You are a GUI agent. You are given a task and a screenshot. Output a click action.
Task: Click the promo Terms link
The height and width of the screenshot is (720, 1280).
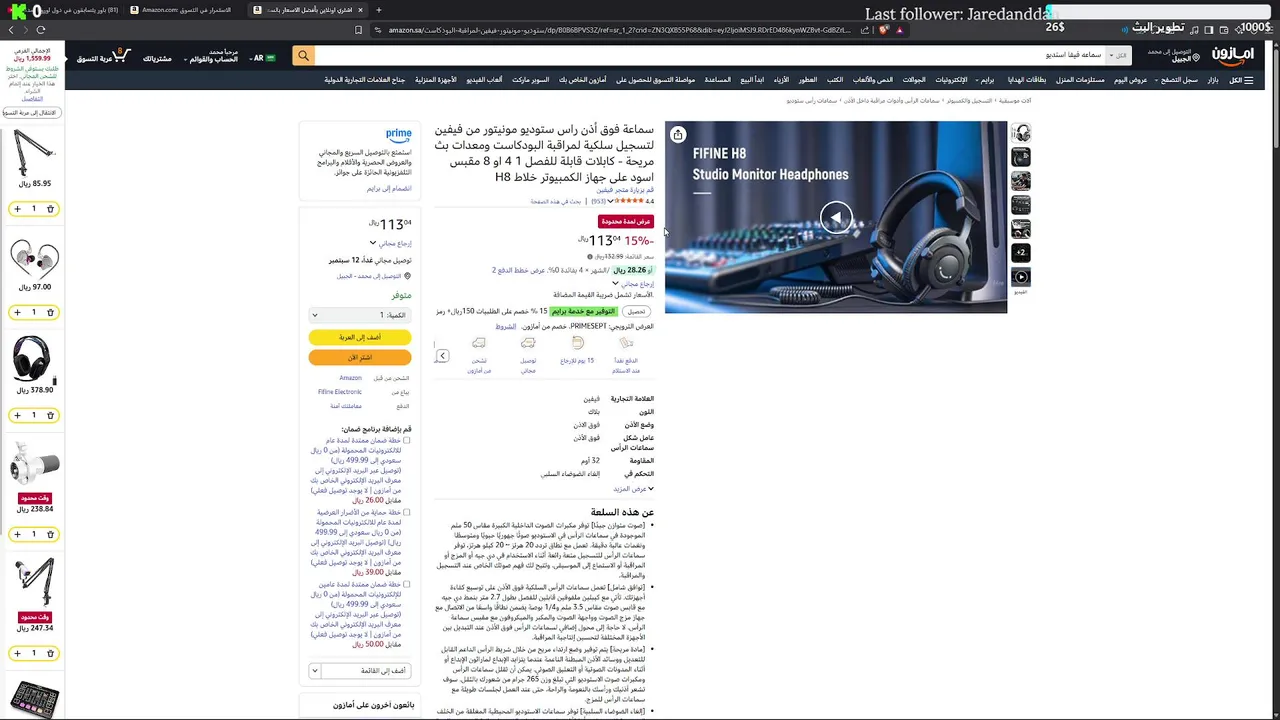click(506, 326)
